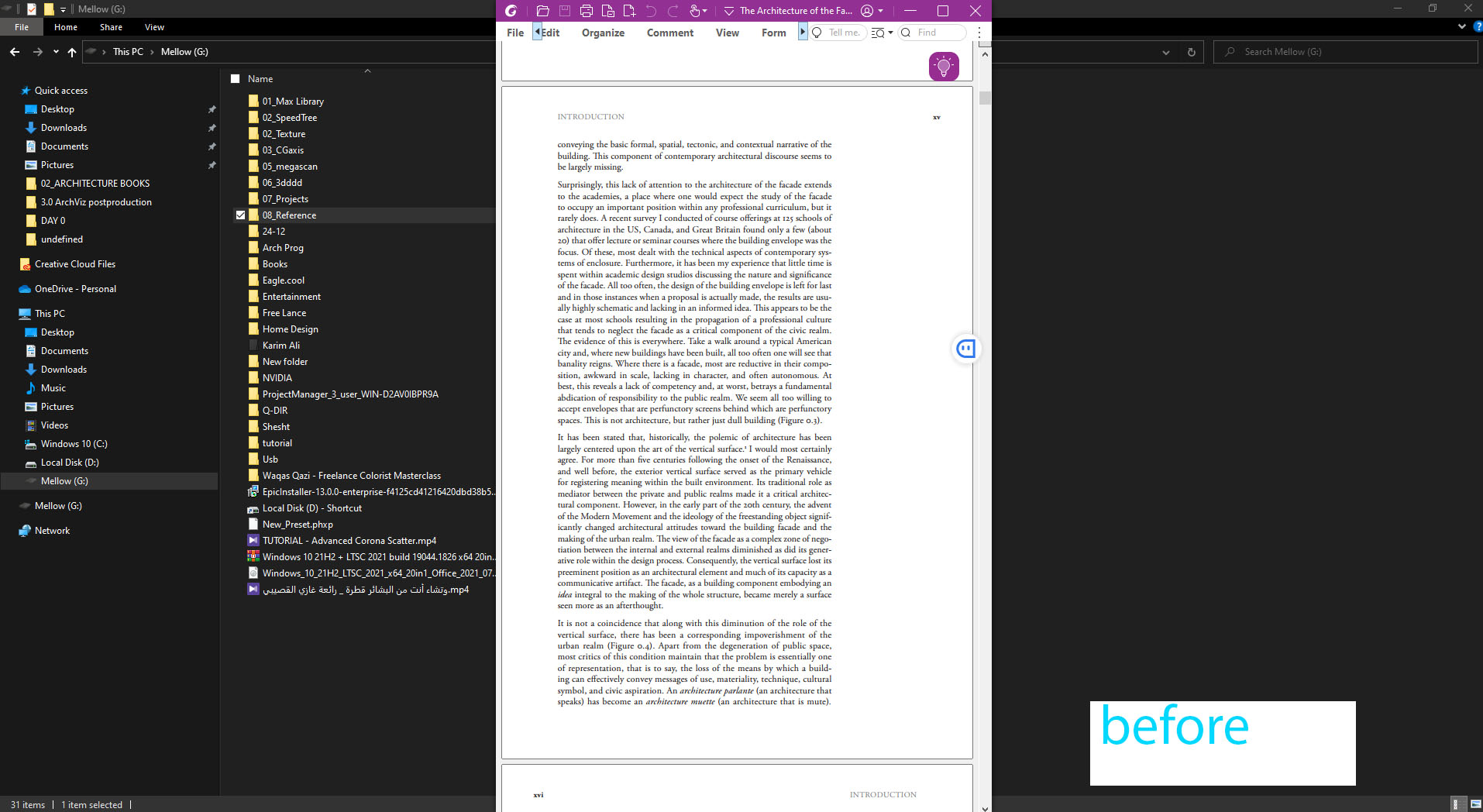Select the Save icon in the PDF toolbar

564,10
